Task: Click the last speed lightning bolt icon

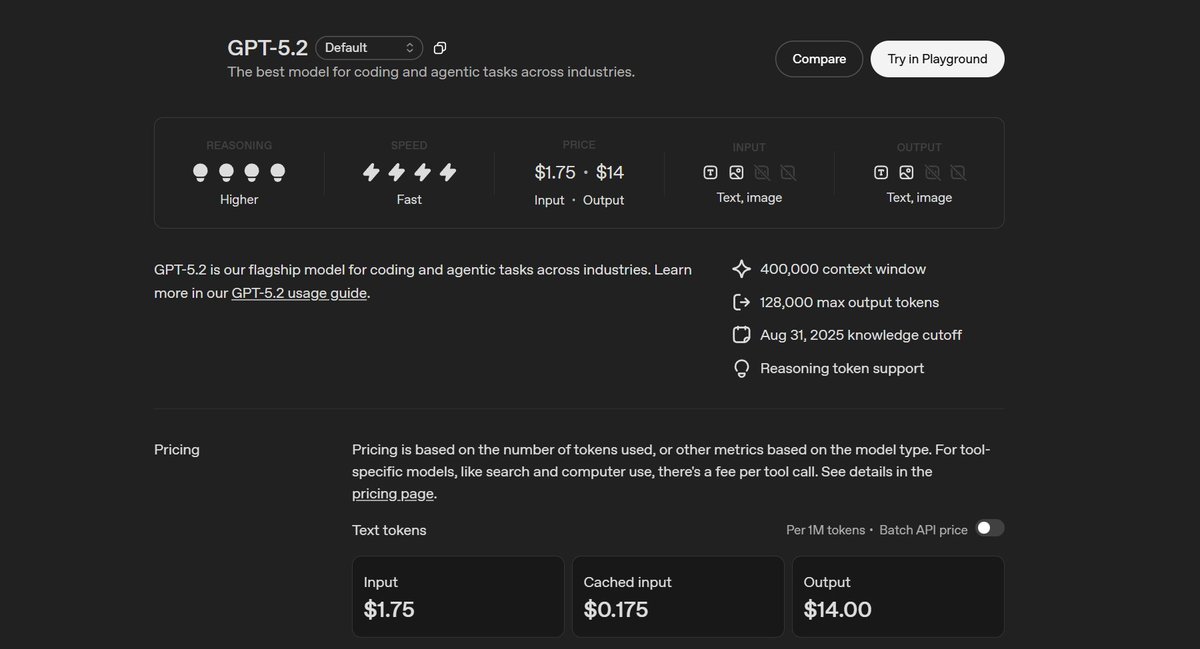Action: click(448, 173)
